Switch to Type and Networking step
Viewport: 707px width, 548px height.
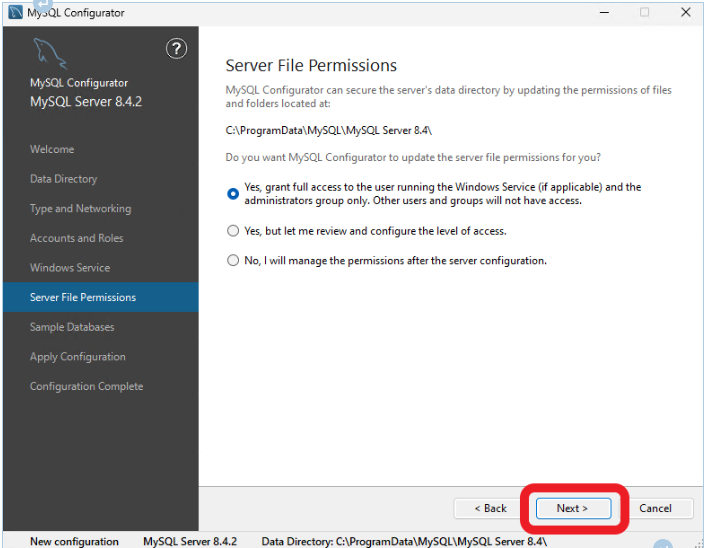(80, 208)
